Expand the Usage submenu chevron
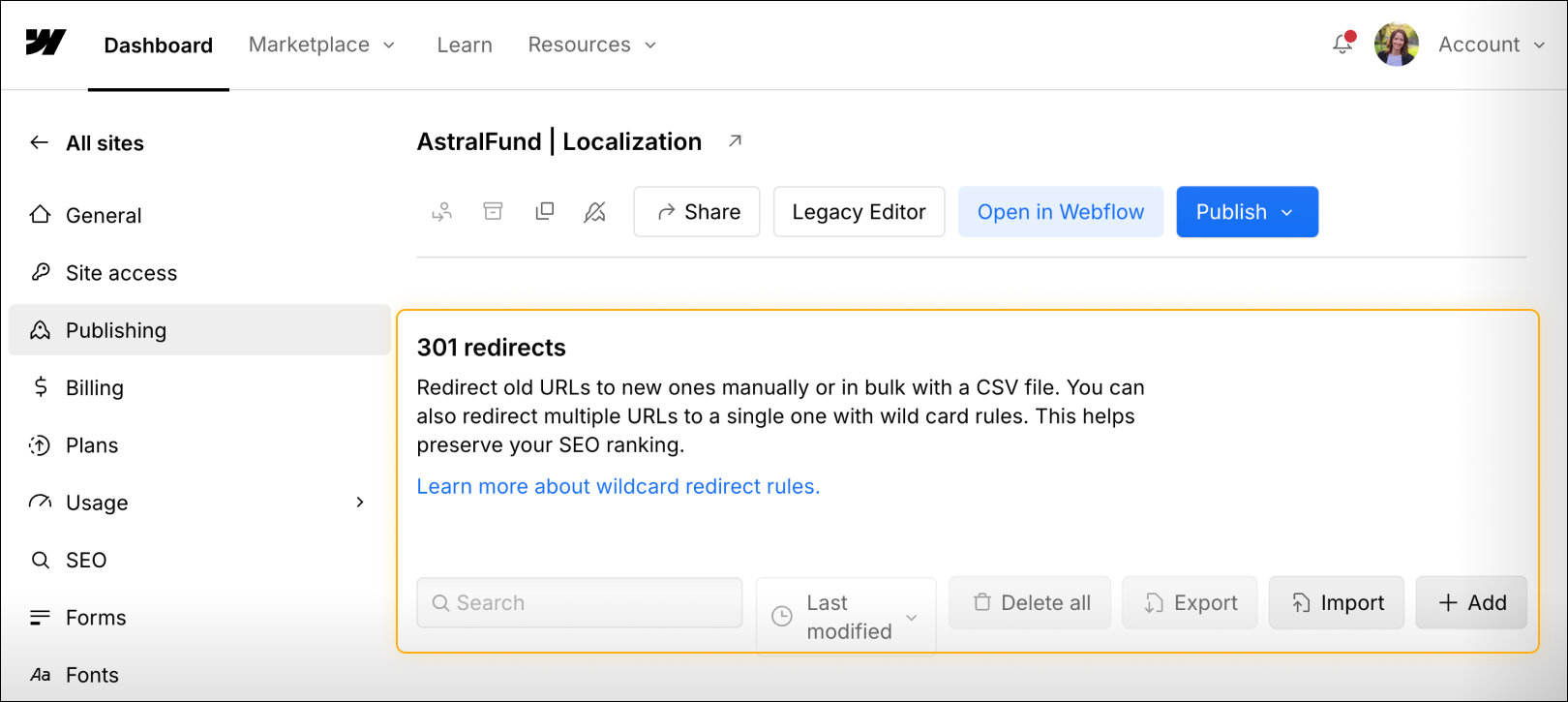 [x=360, y=502]
